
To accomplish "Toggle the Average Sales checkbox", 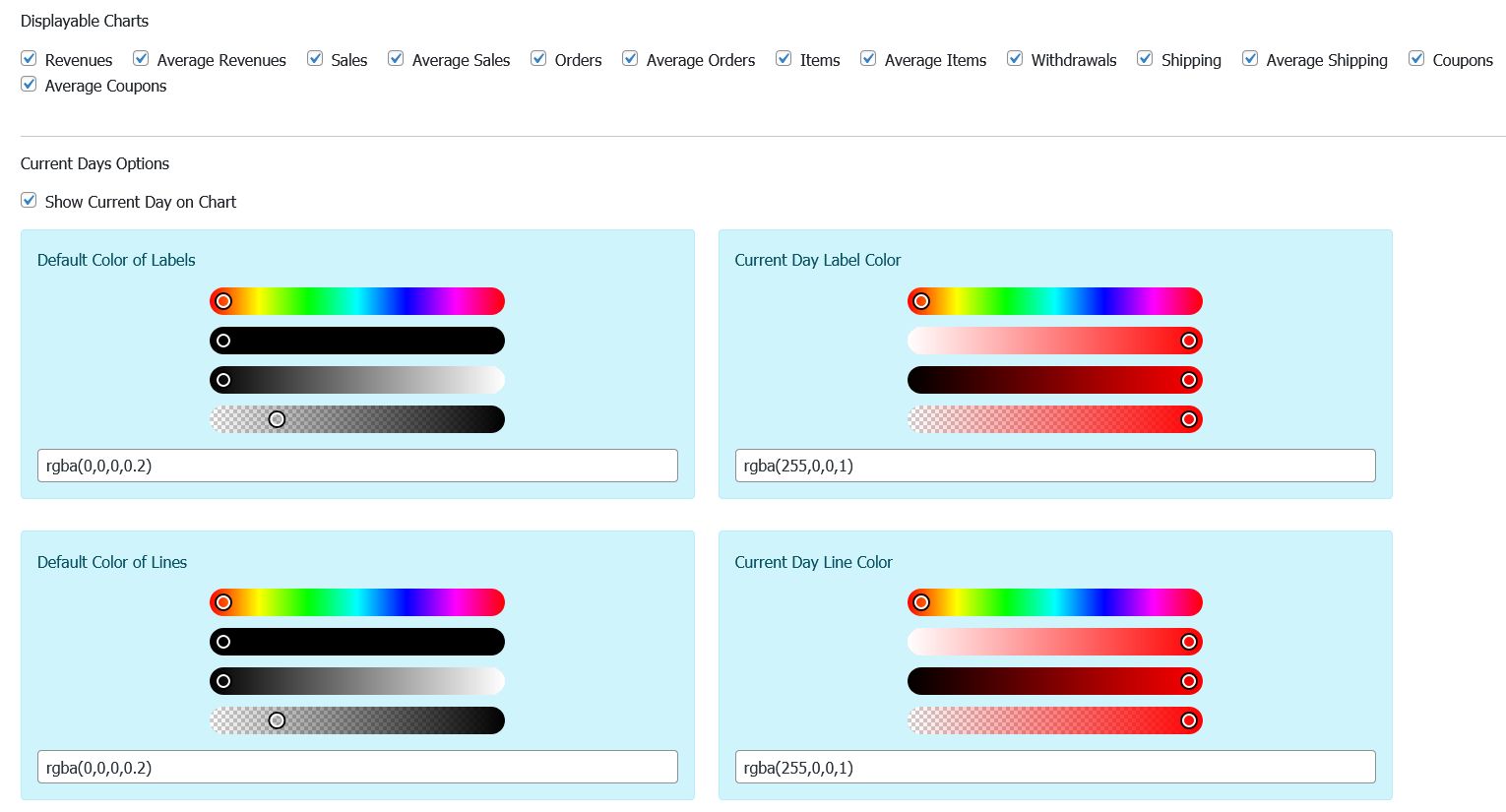I will click(x=396, y=59).
